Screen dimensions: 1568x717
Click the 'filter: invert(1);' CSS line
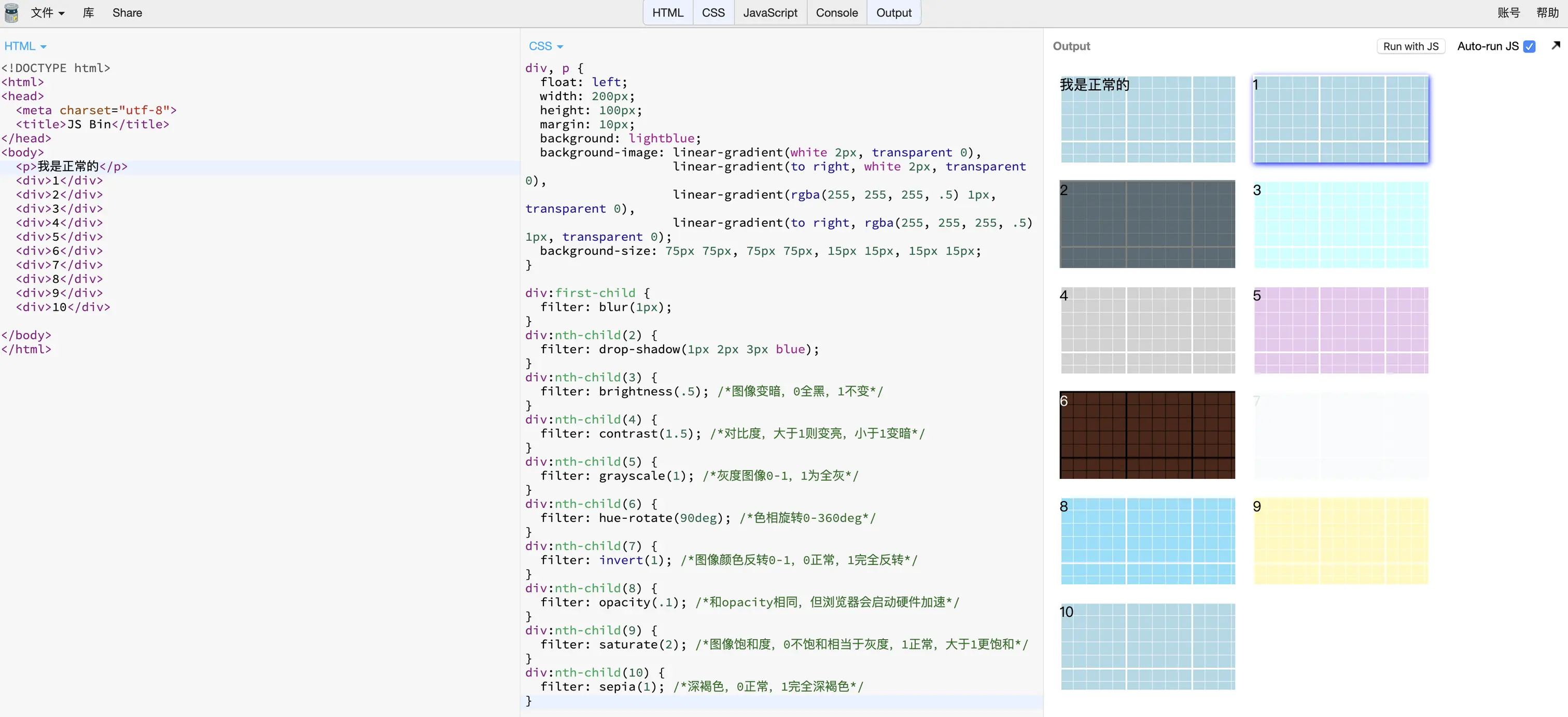pos(606,560)
